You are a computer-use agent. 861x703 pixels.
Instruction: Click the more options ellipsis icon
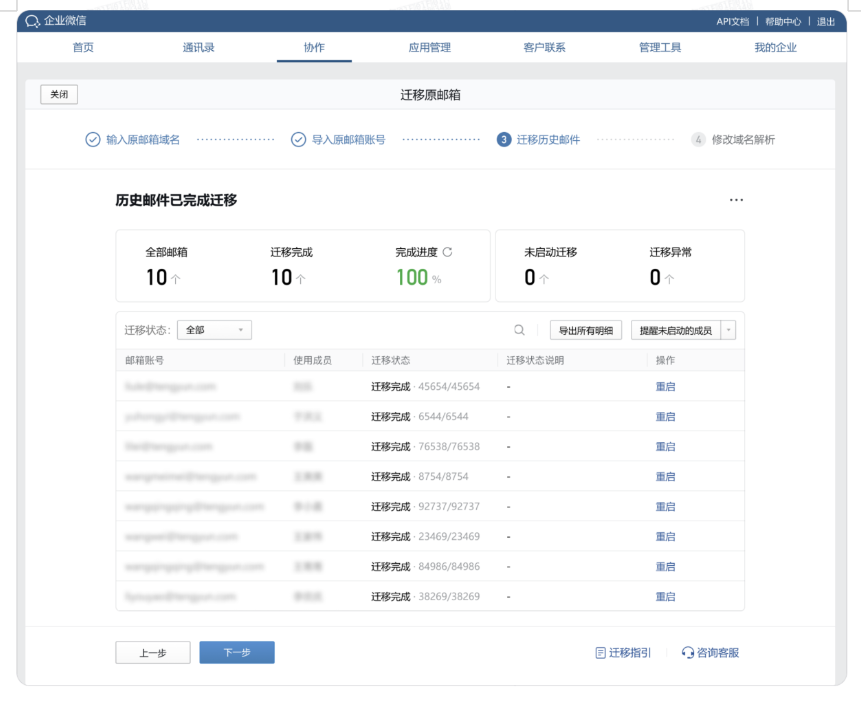point(736,199)
